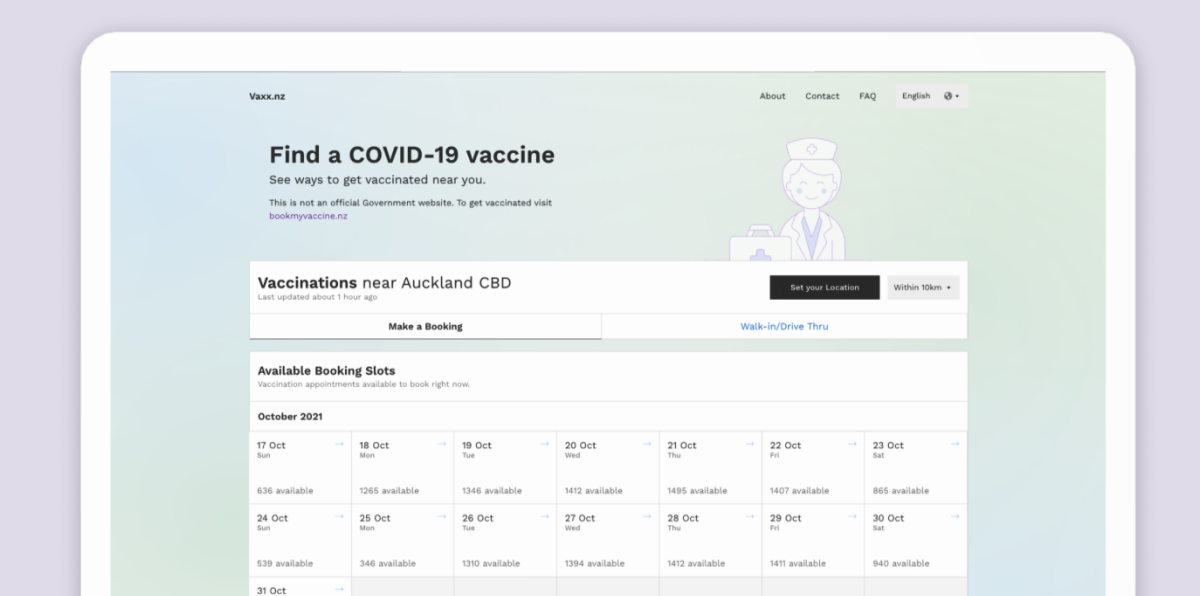
Task: Select the 19 Oct date label
Action: pos(477,445)
